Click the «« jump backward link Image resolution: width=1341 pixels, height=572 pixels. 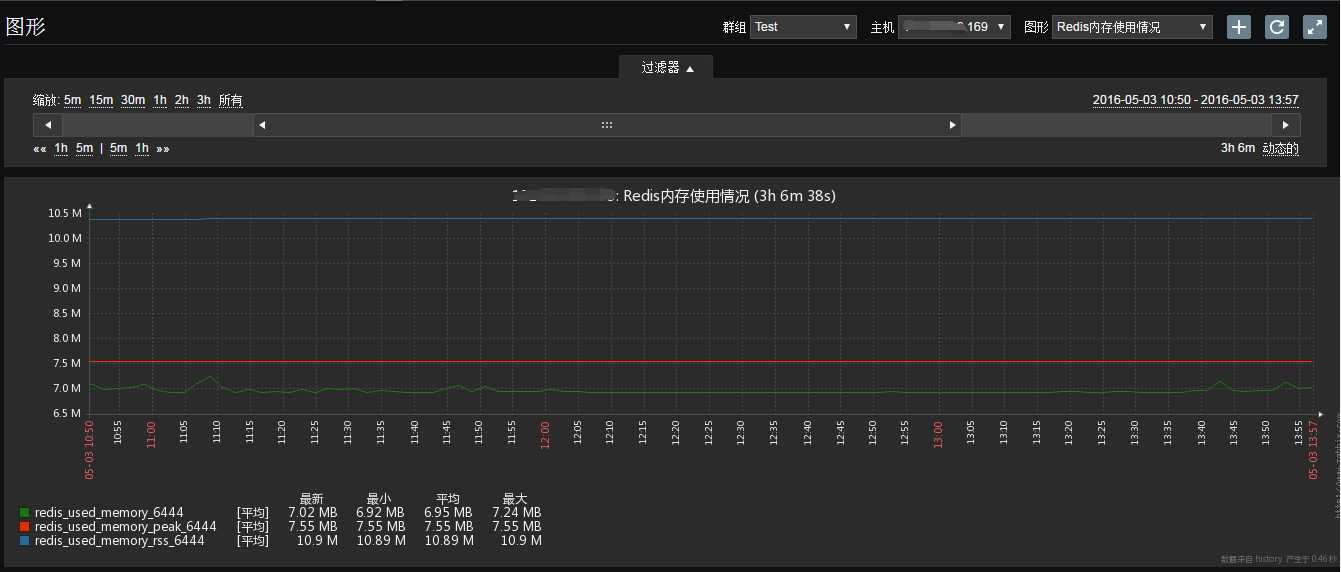click(x=40, y=148)
